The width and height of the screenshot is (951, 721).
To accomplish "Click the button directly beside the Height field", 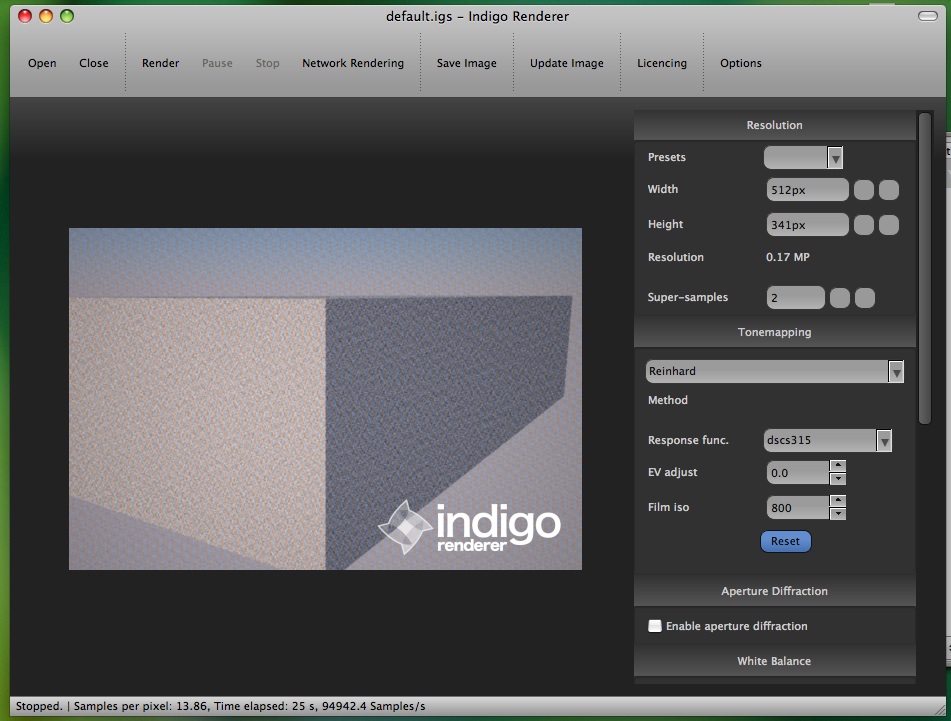I will pos(864,225).
